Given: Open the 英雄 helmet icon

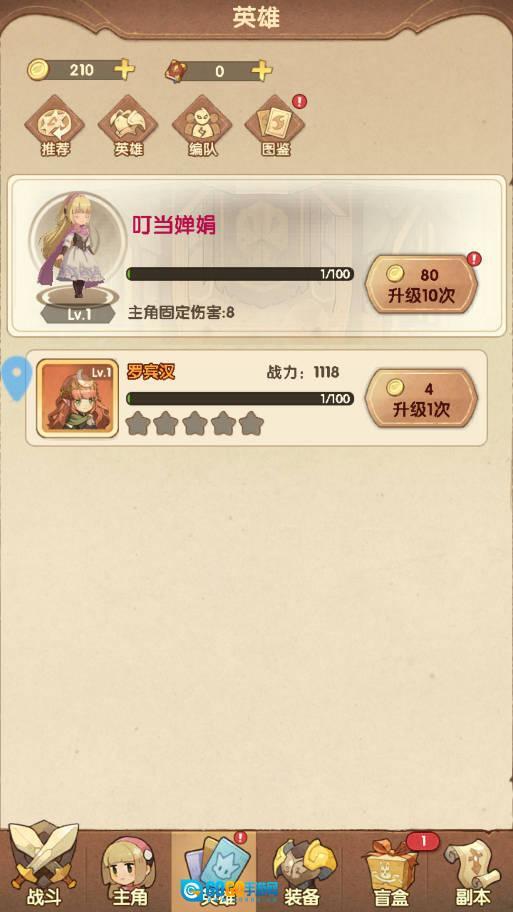Looking at the screenshot, I should 128,126.
